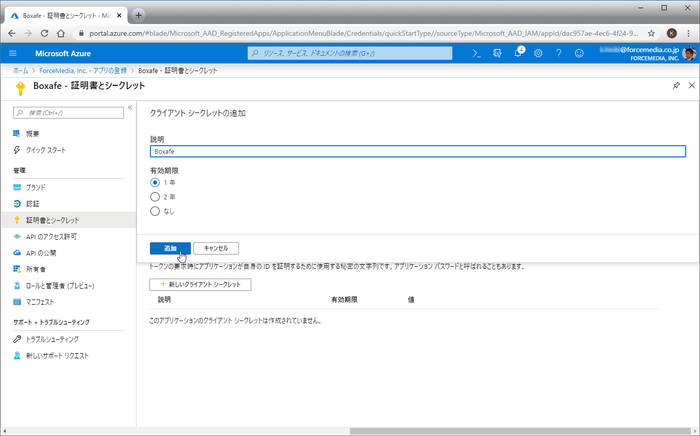Screen dimensions: 700x436
Task: Close the Boxafe blade with X
Action: 692,85
